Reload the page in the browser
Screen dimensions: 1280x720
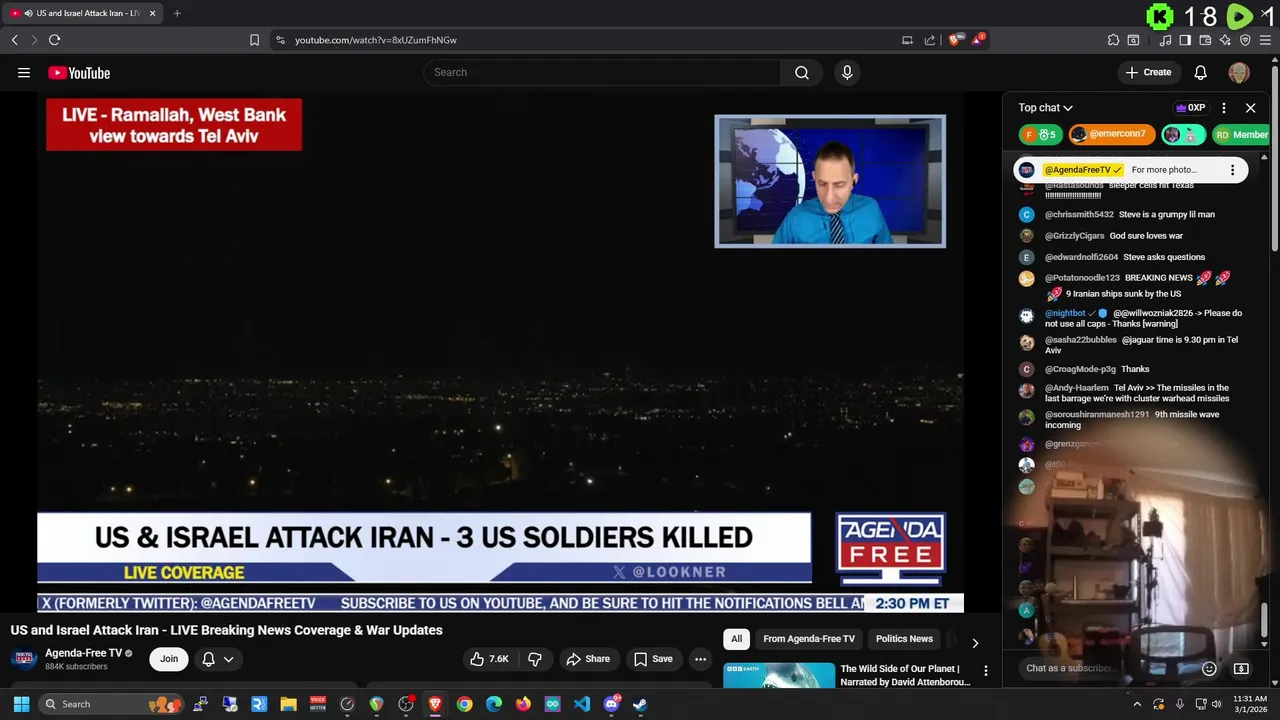[54, 40]
